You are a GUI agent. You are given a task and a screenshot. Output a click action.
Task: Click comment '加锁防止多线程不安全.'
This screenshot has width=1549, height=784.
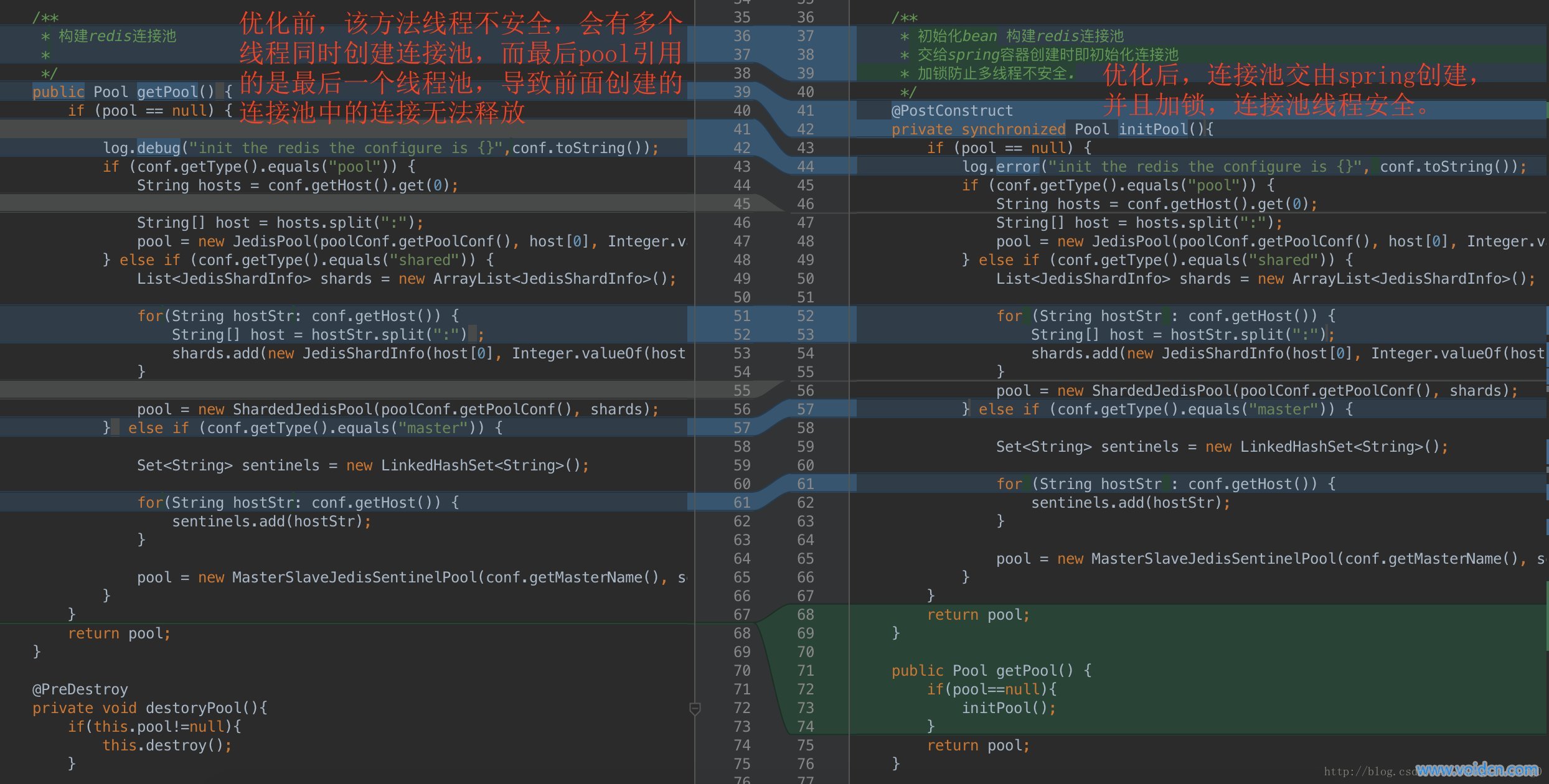pos(996,73)
